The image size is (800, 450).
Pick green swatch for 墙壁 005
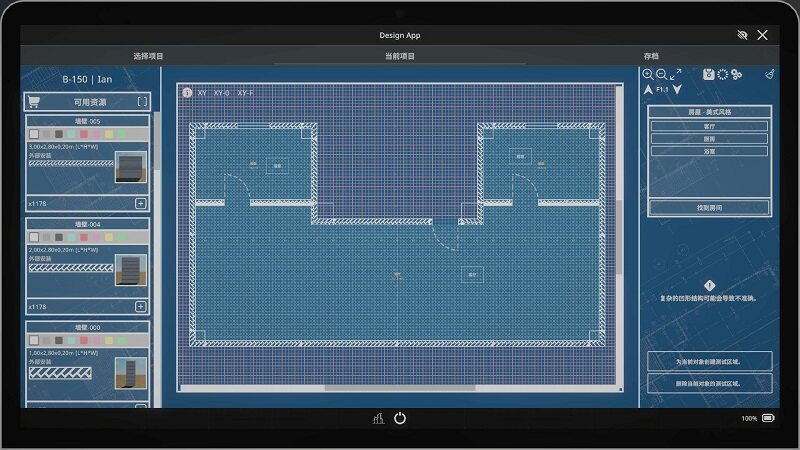pyautogui.click(x=121, y=134)
